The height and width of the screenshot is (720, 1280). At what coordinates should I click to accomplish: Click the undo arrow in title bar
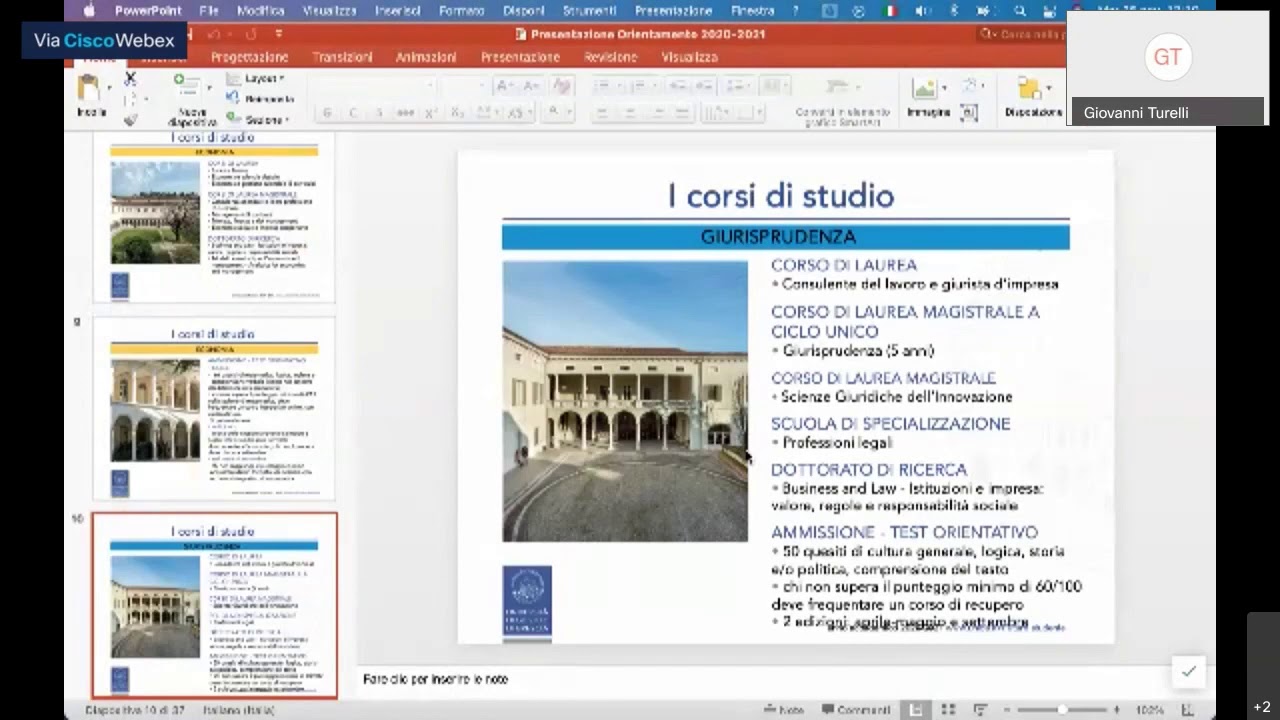click(213, 34)
